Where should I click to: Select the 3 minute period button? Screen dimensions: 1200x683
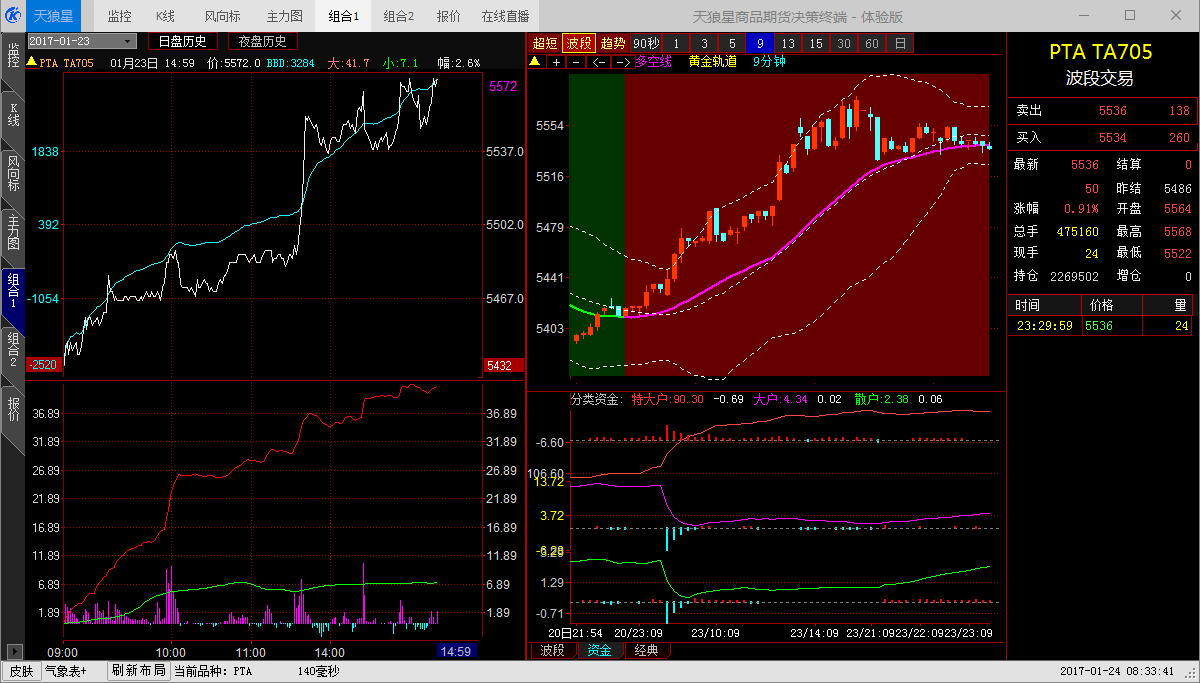pyautogui.click(x=705, y=43)
